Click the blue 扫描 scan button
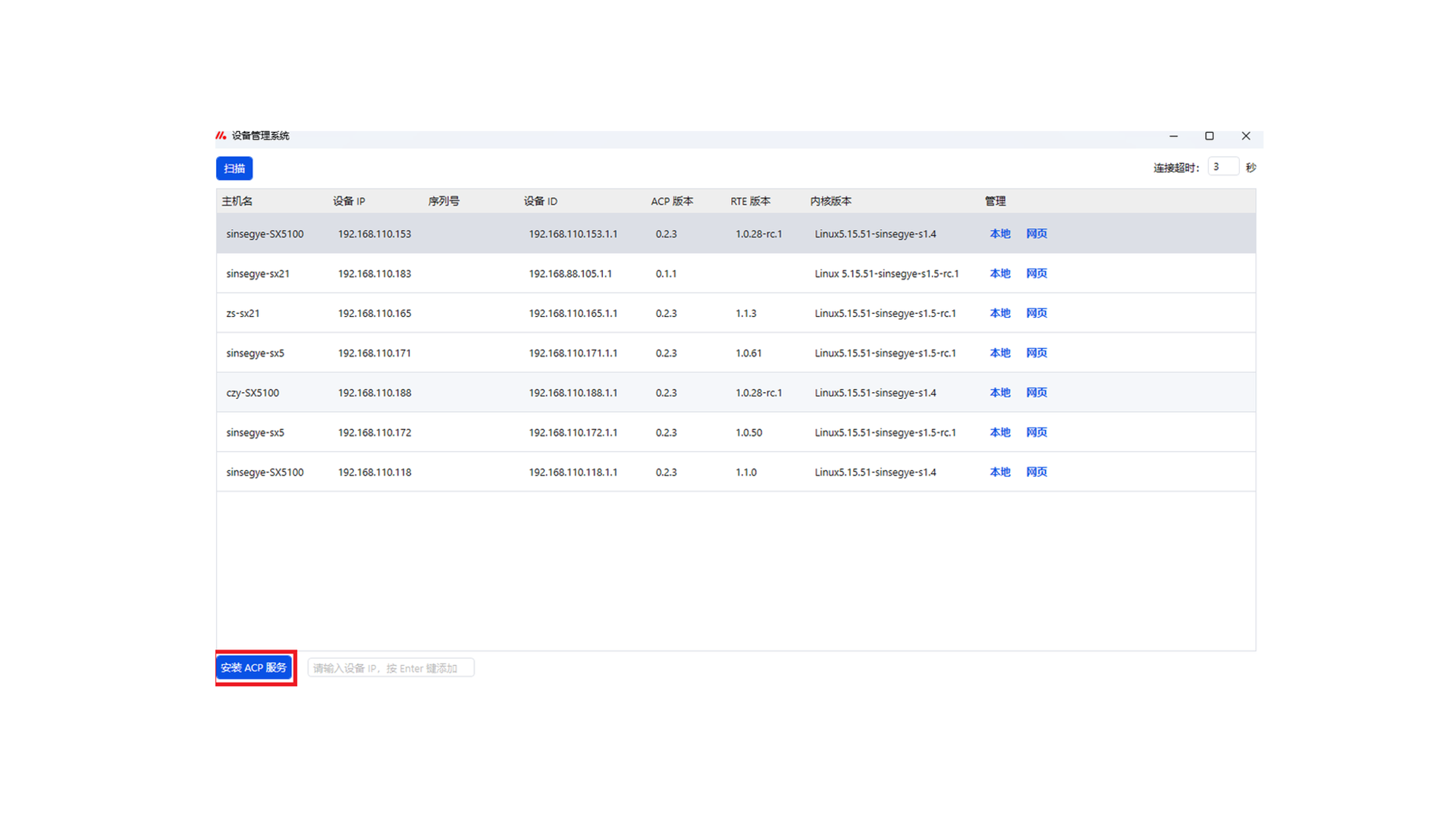Viewport: 1456px width, 819px height. click(x=234, y=168)
